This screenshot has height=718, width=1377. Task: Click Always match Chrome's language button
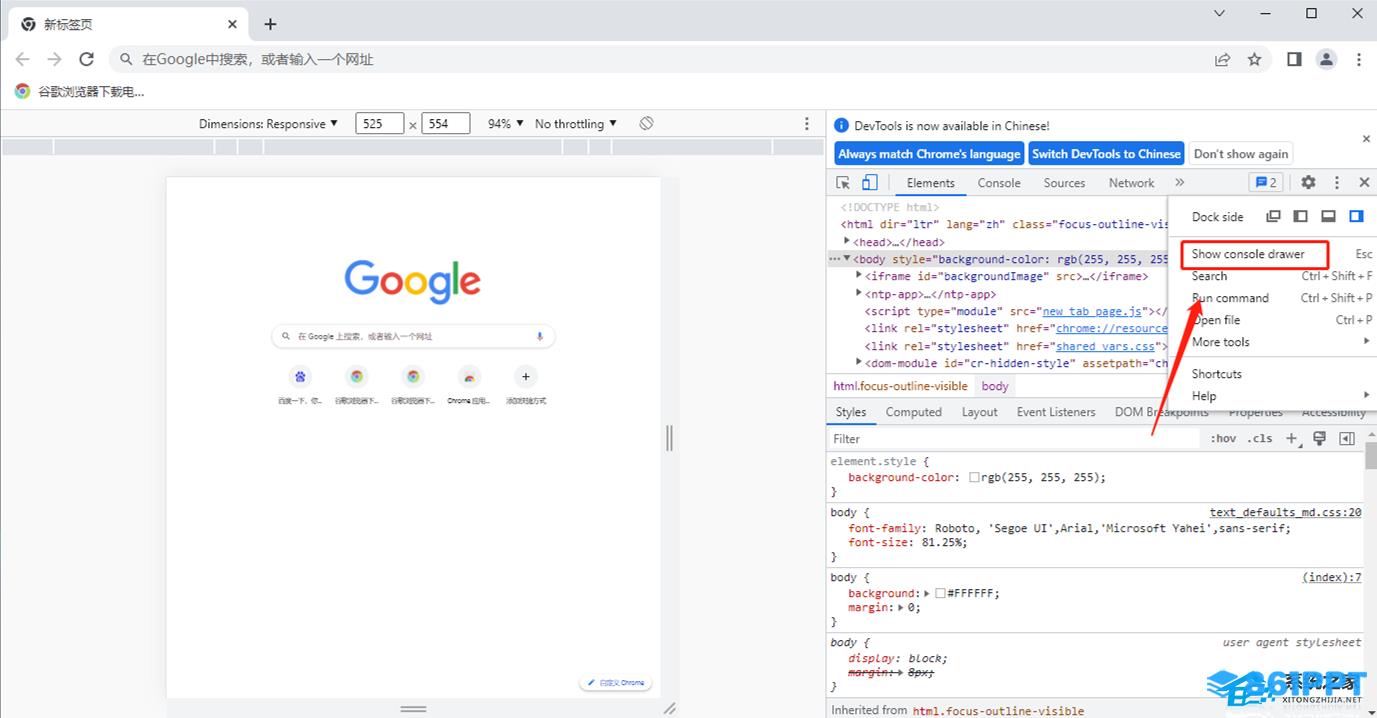click(x=929, y=154)
